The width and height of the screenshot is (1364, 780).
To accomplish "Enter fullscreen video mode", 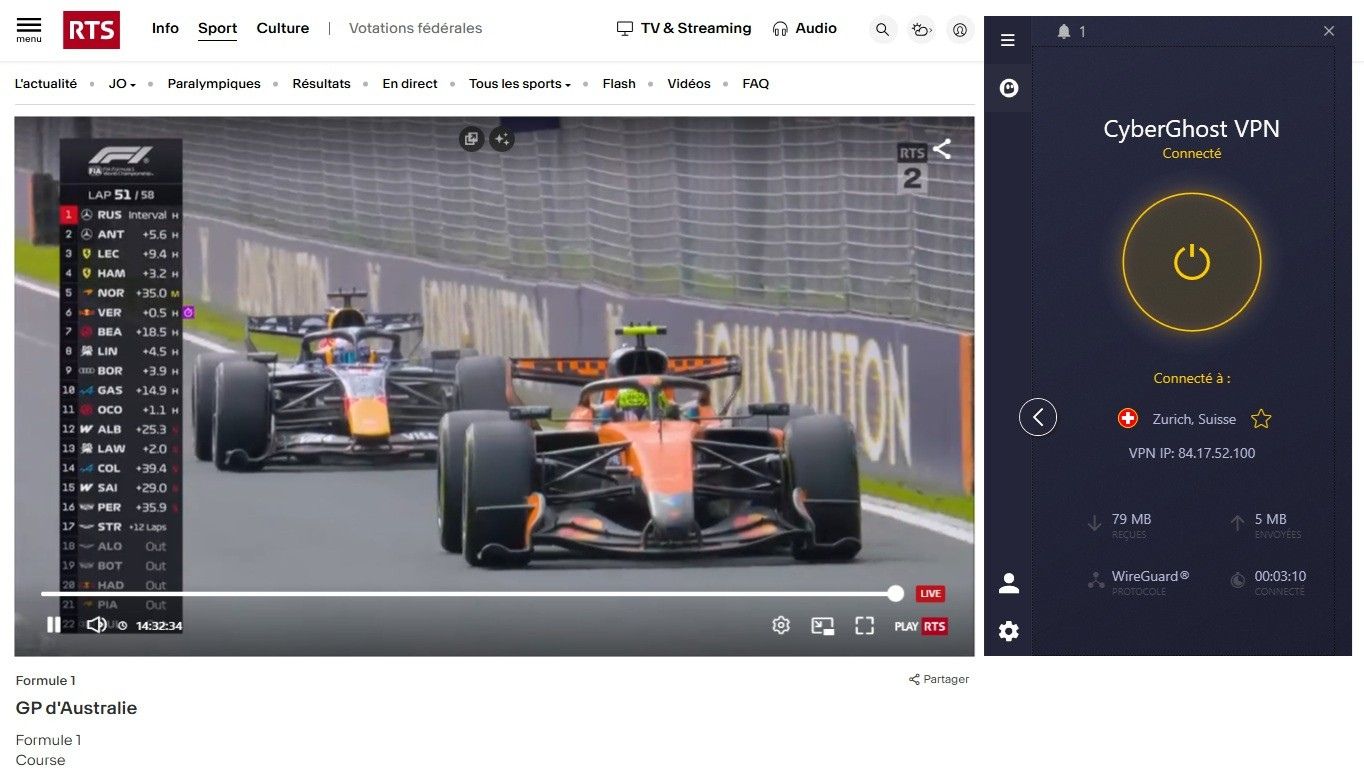I will (x=864, y=626).
